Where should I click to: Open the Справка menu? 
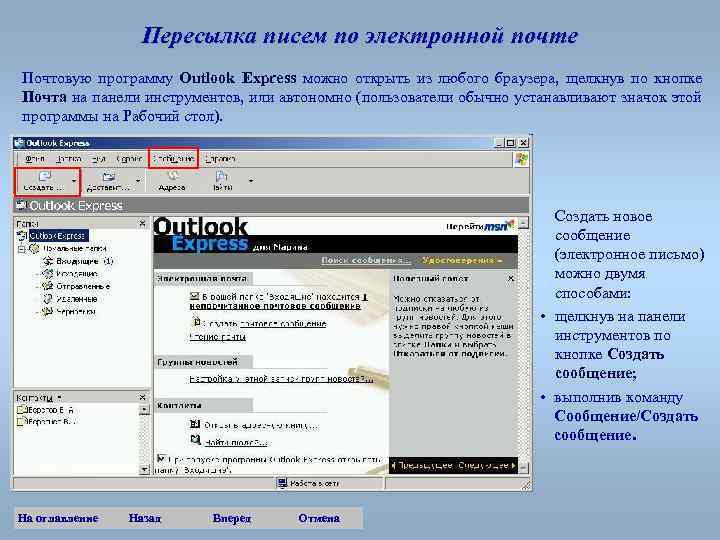click(x=220, y=159)
